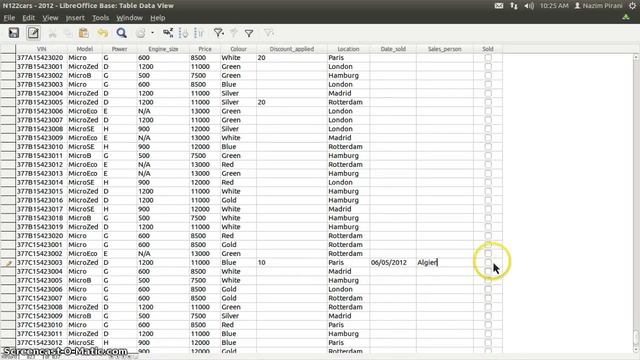Image resolution: width=640 pixels, height=360 pixels.
Task: Tick Sold checkbox for VIN 377C15423003
Action: [x=488, y=262]
